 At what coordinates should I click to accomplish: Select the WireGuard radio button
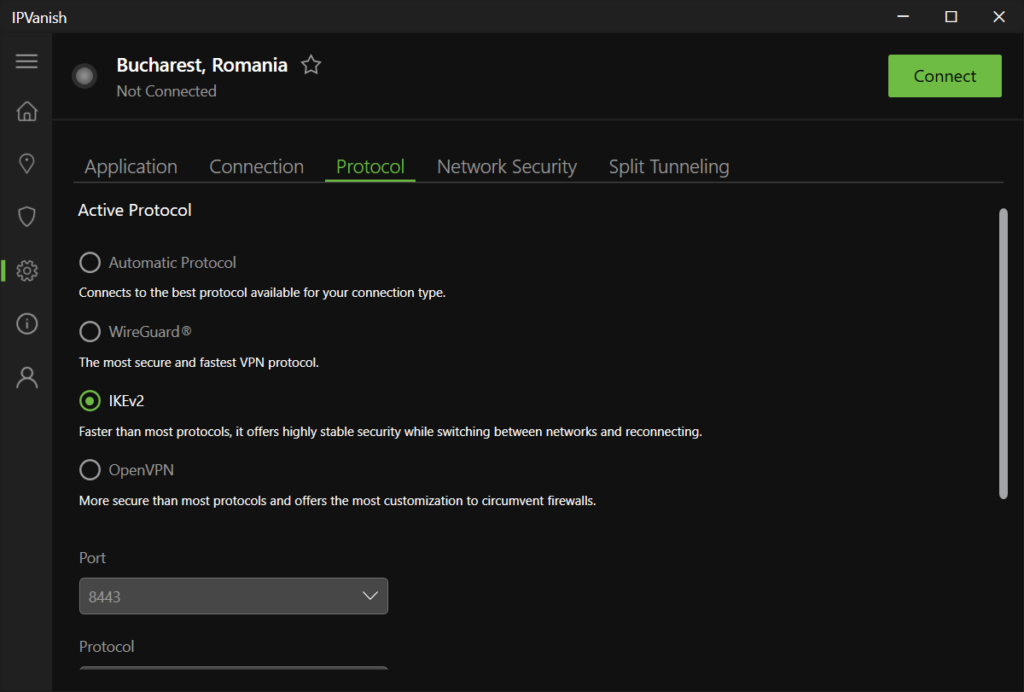click(x=90, y=332)
